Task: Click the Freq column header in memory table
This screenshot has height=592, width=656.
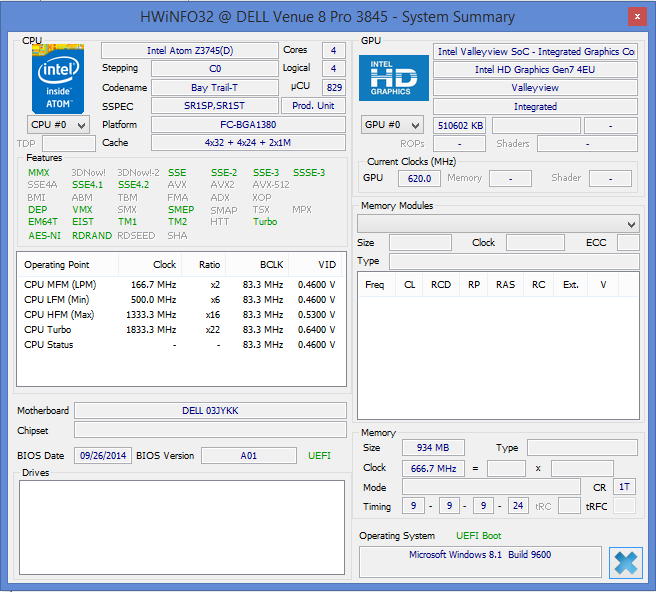Action: pyautogui.click(x=374, y=284)
